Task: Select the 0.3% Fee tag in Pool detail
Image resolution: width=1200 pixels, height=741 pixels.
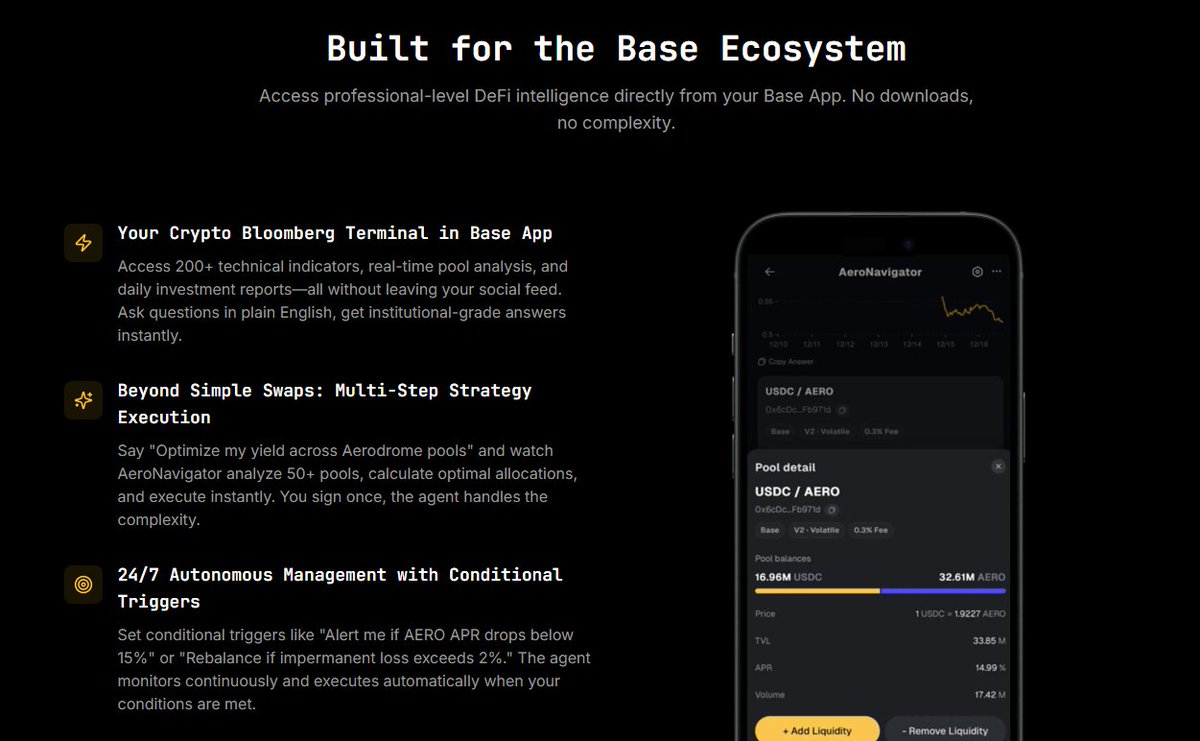Action: tap(870, 530)
